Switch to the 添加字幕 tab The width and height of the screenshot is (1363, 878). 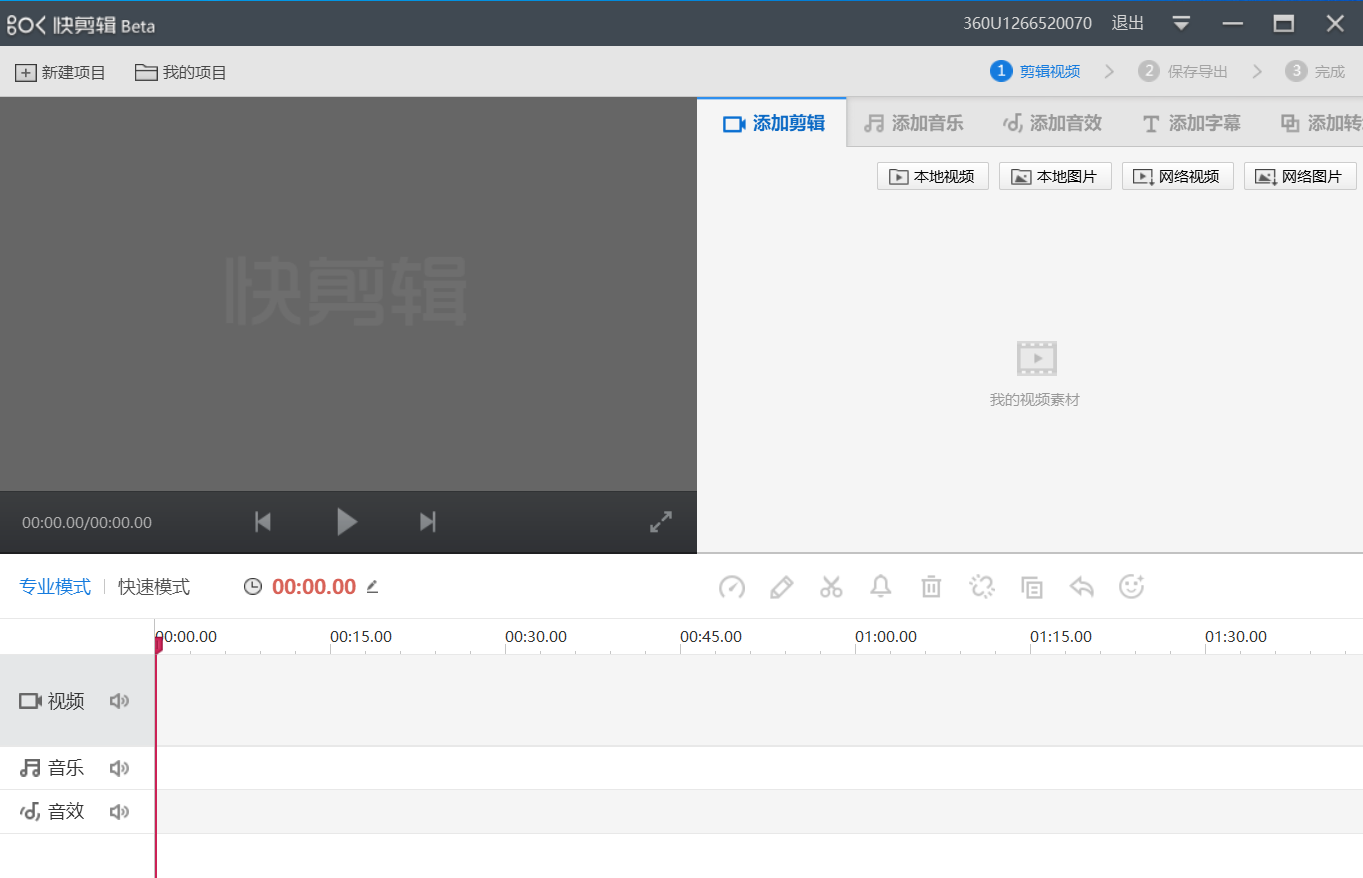click(1191, 123)
